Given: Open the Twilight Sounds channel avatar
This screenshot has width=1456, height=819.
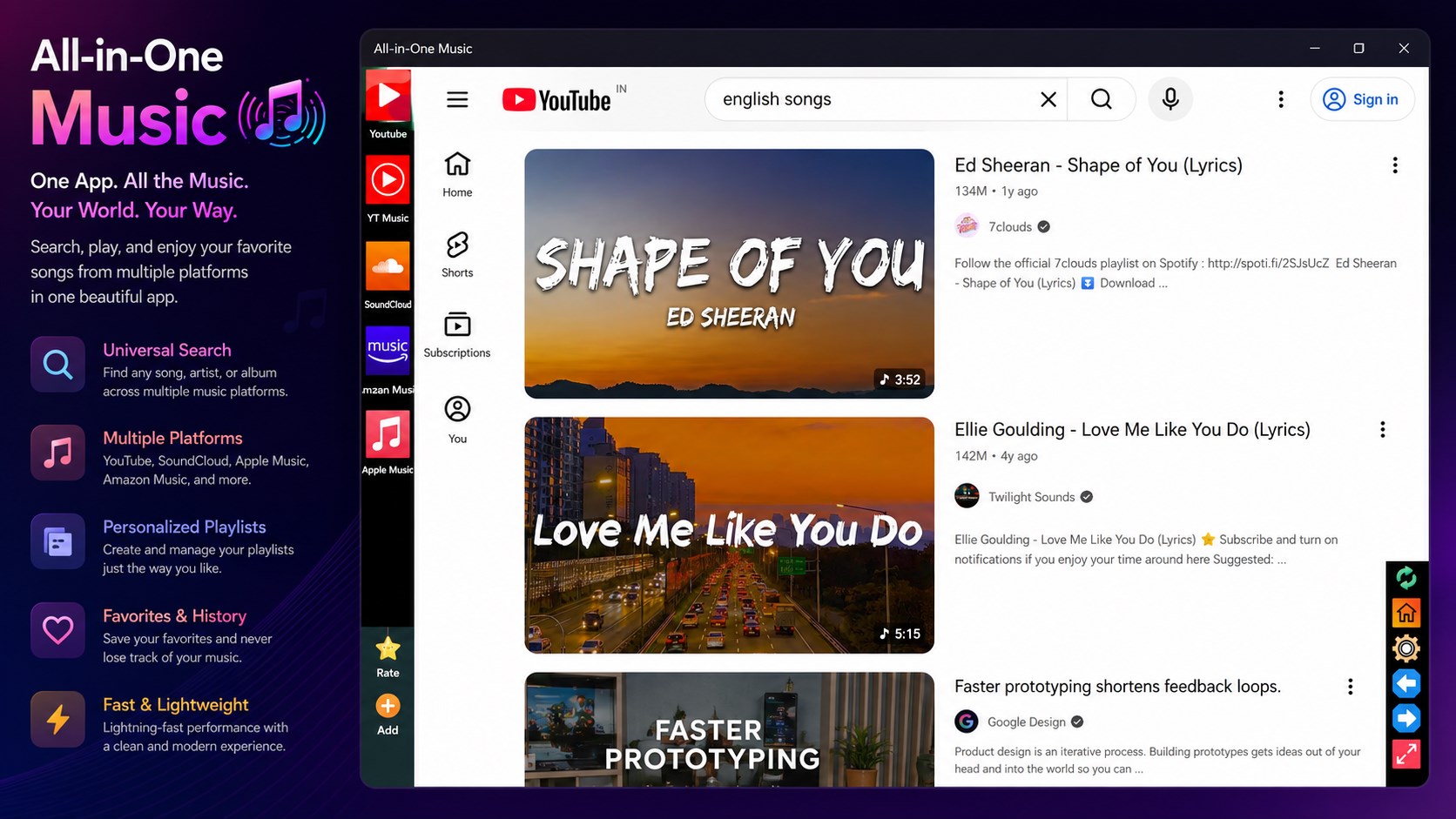Looking at the screenshot, I should point(967,496).
